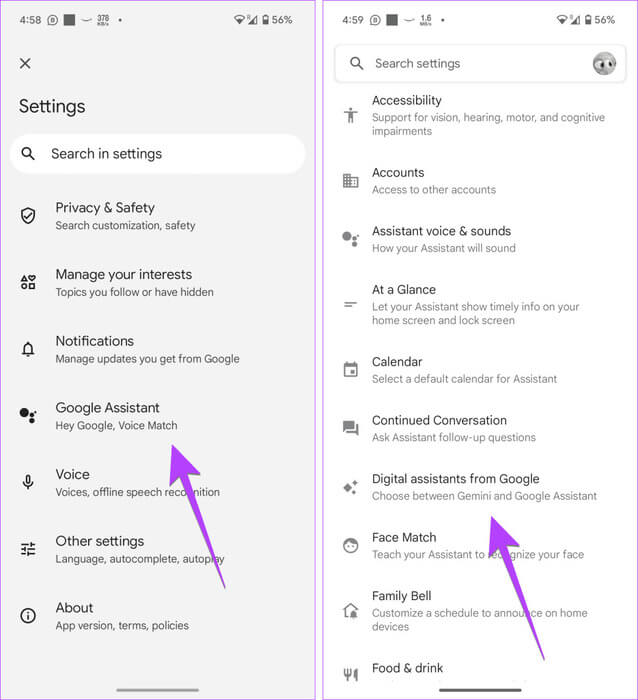The width and height of the screenshot is (638, 700).
Task: Click the Voice microphone icon
Action: [28, 482]
